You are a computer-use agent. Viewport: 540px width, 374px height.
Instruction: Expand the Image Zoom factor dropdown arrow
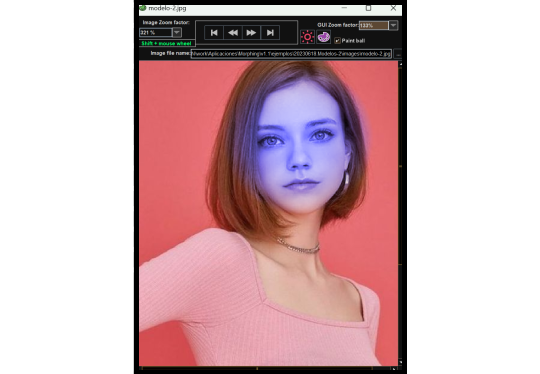tap(177, 32)
